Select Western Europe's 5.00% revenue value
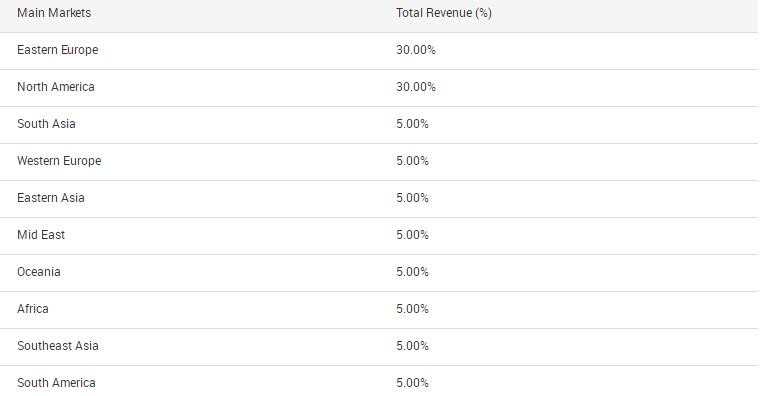 pos(413,161)
